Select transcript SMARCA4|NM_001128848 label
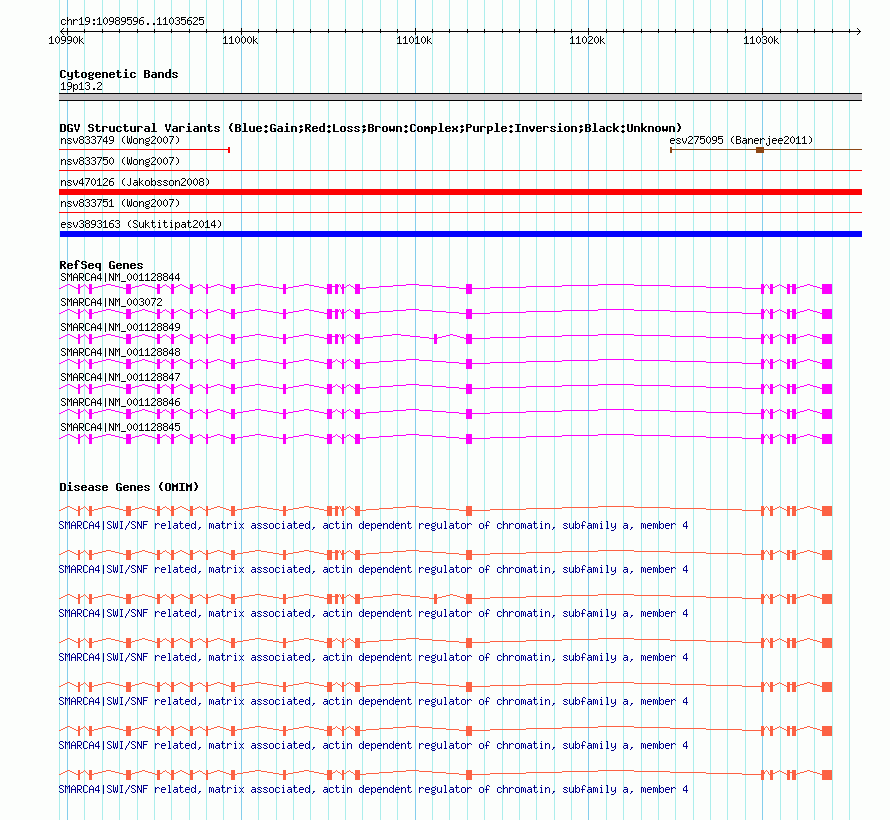The width and height of the screenshot is (890, 820). [120, 352]
